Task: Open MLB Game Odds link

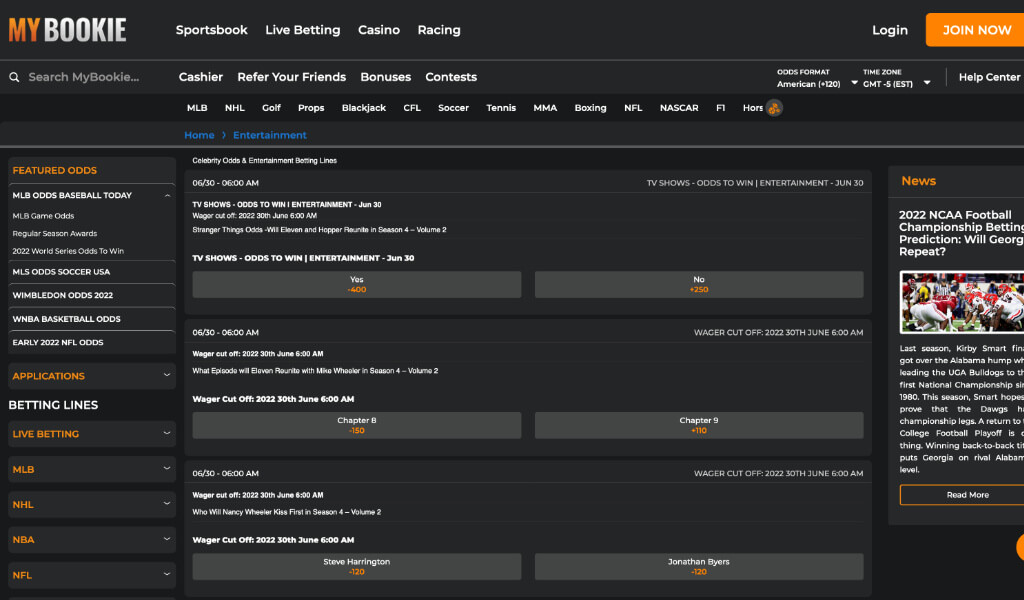Action: 43,215
